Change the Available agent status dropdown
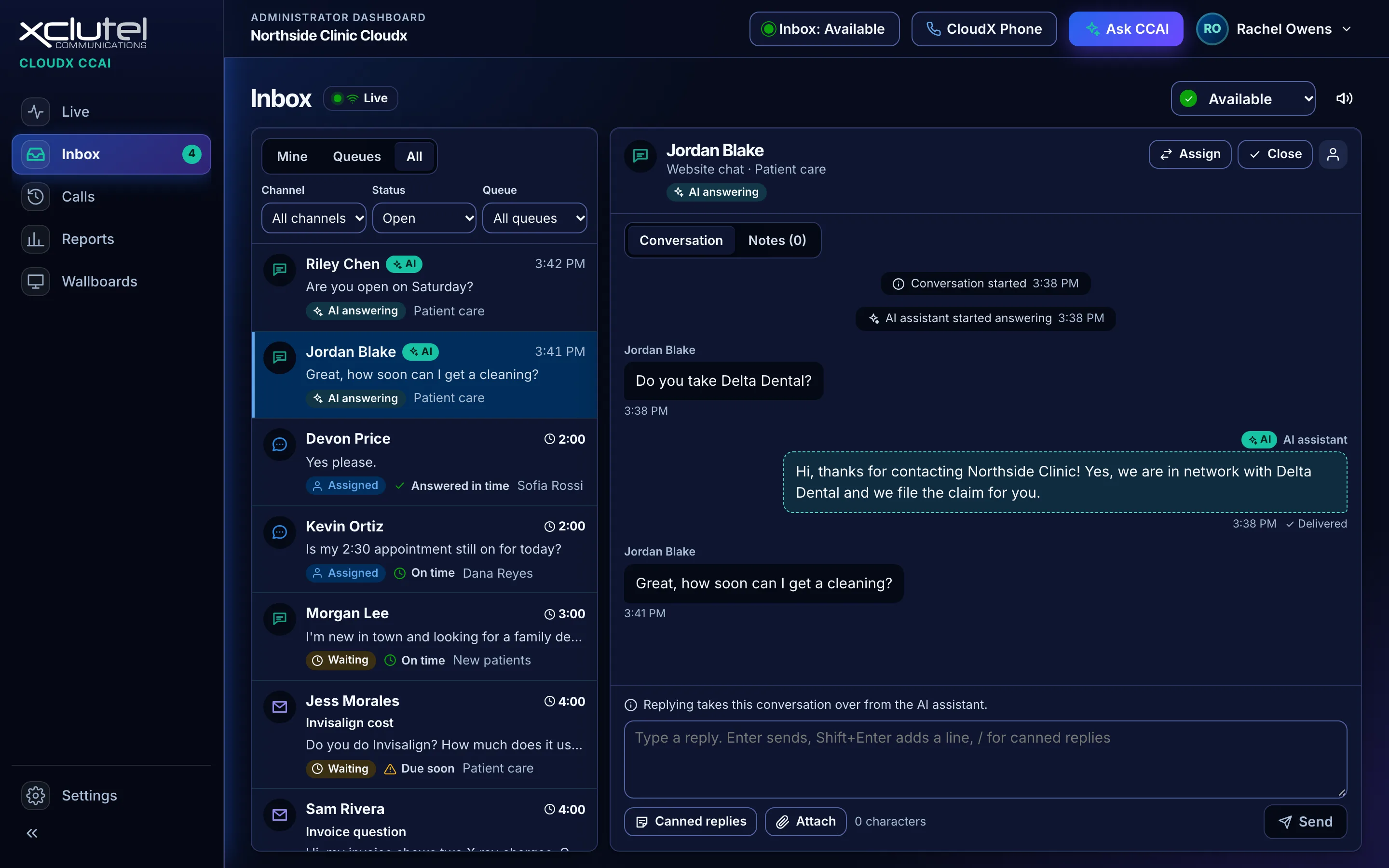Screen dimensions: 1389x868 [1243, 99]
